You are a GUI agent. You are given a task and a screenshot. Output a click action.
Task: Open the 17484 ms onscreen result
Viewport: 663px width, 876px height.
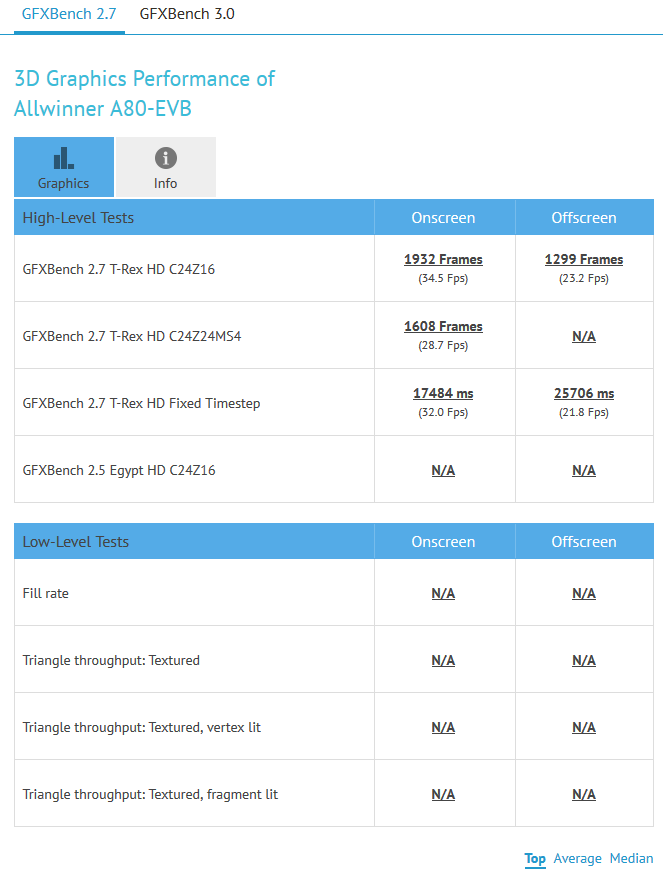pos(443,394)
